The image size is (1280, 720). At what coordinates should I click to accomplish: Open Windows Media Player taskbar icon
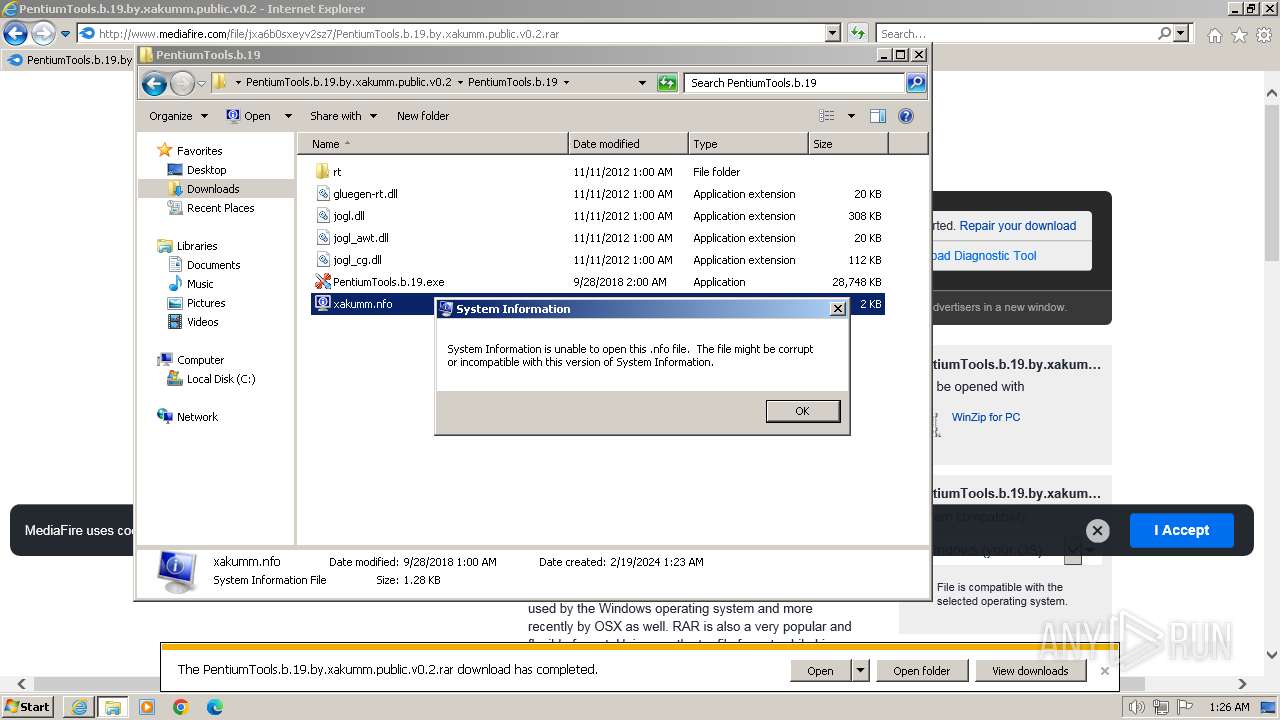[x=147, y=707]
